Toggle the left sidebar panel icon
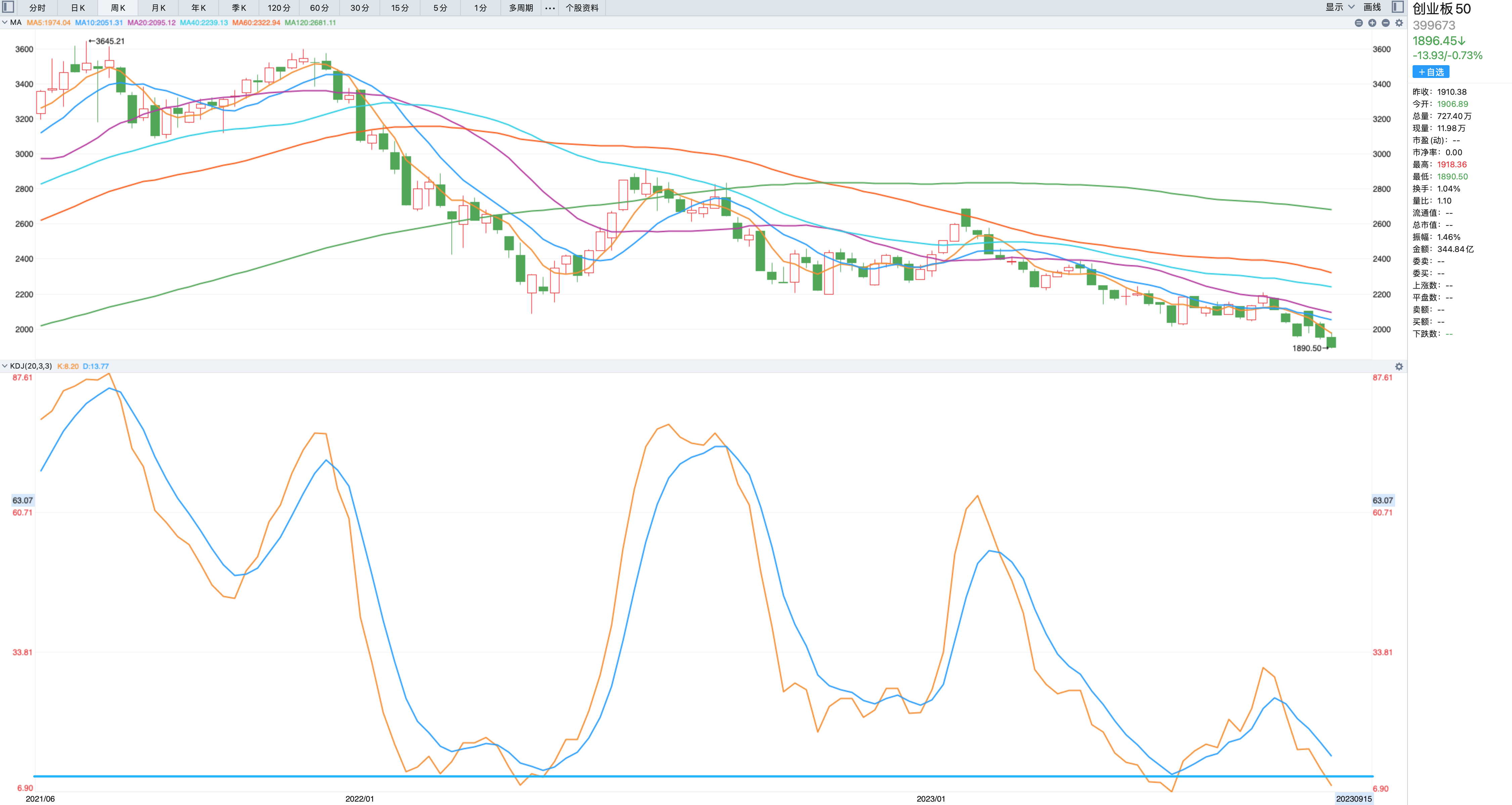The height and width of the screenshot is (805, 1512). coord(8,7)
